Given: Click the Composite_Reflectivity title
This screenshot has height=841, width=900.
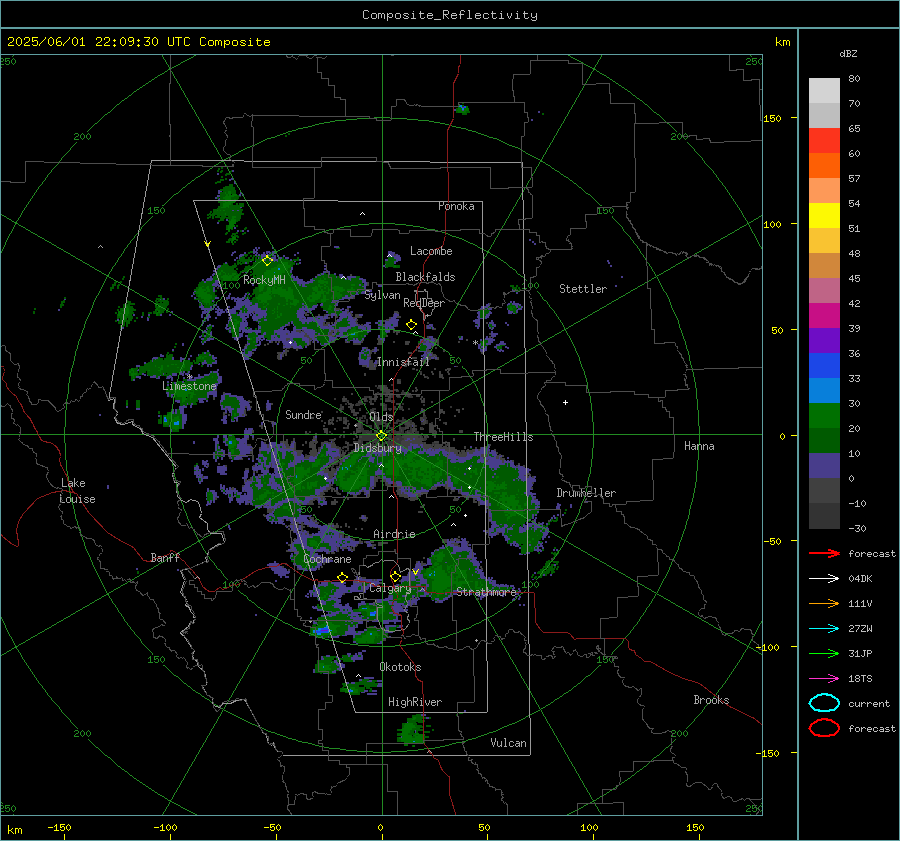Looking at the screenshot, I should pos(450,15).
